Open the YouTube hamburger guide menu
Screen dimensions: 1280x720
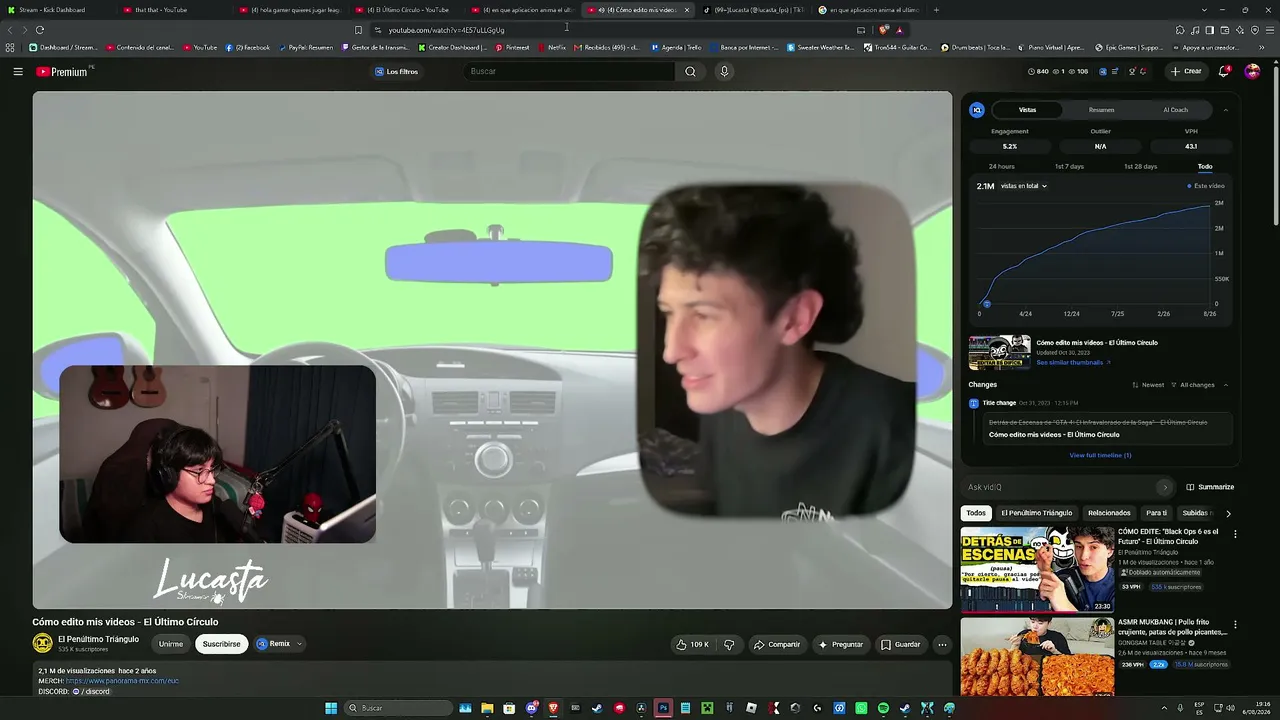pyautogui.click(x=18, y=72)
